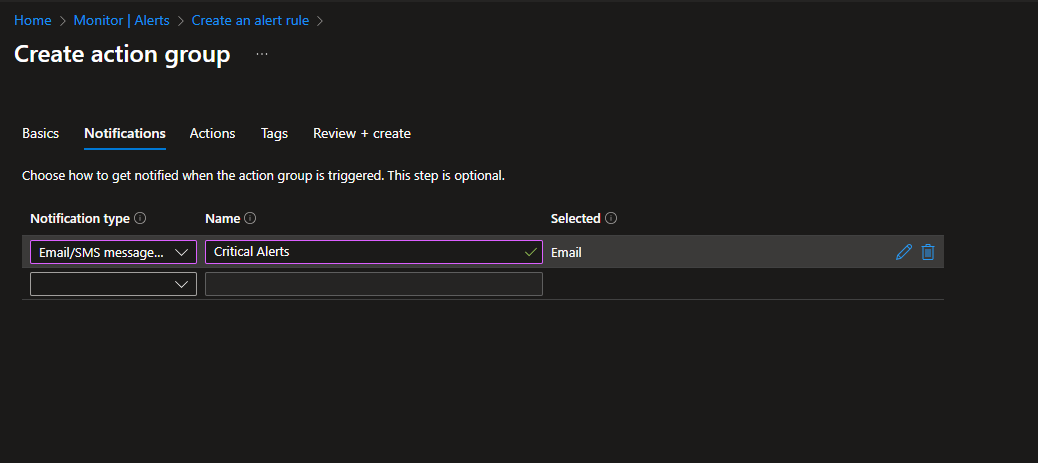Image resolution: width=1038 pixels, height=463 pixels.
Task: Switch to the Review + create tab
Action: point(361,133)
